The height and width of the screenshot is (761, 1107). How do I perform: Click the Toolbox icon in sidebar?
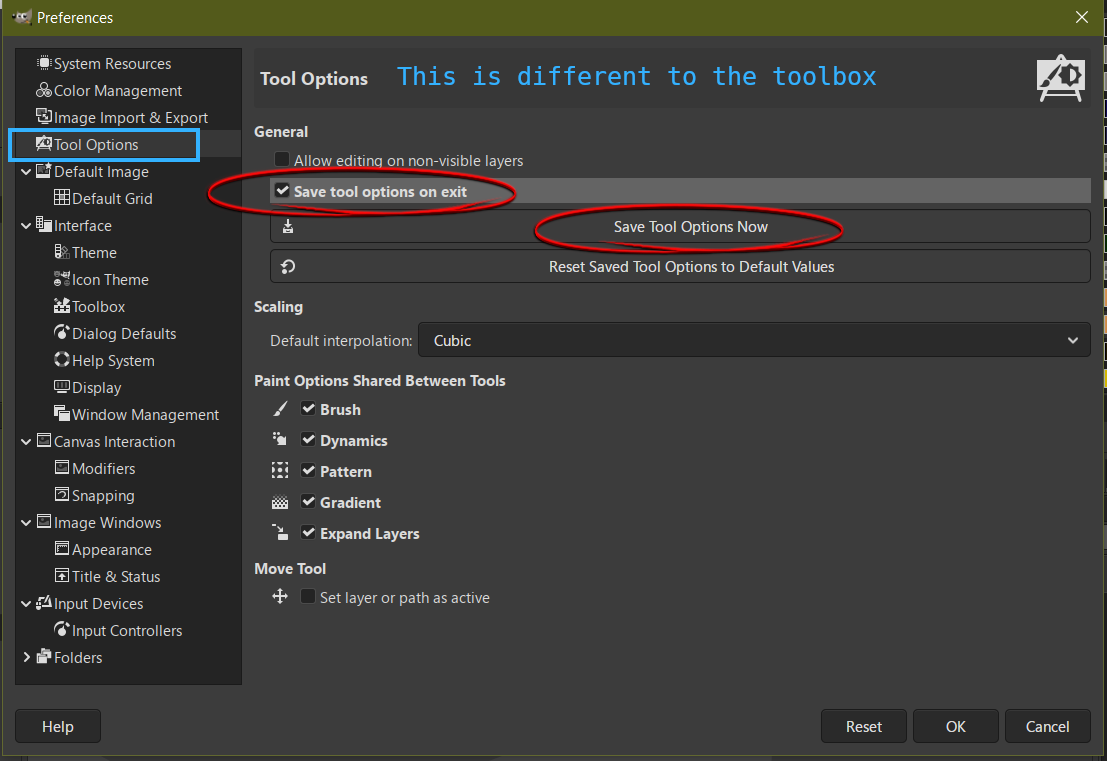(x=62, y=306)
